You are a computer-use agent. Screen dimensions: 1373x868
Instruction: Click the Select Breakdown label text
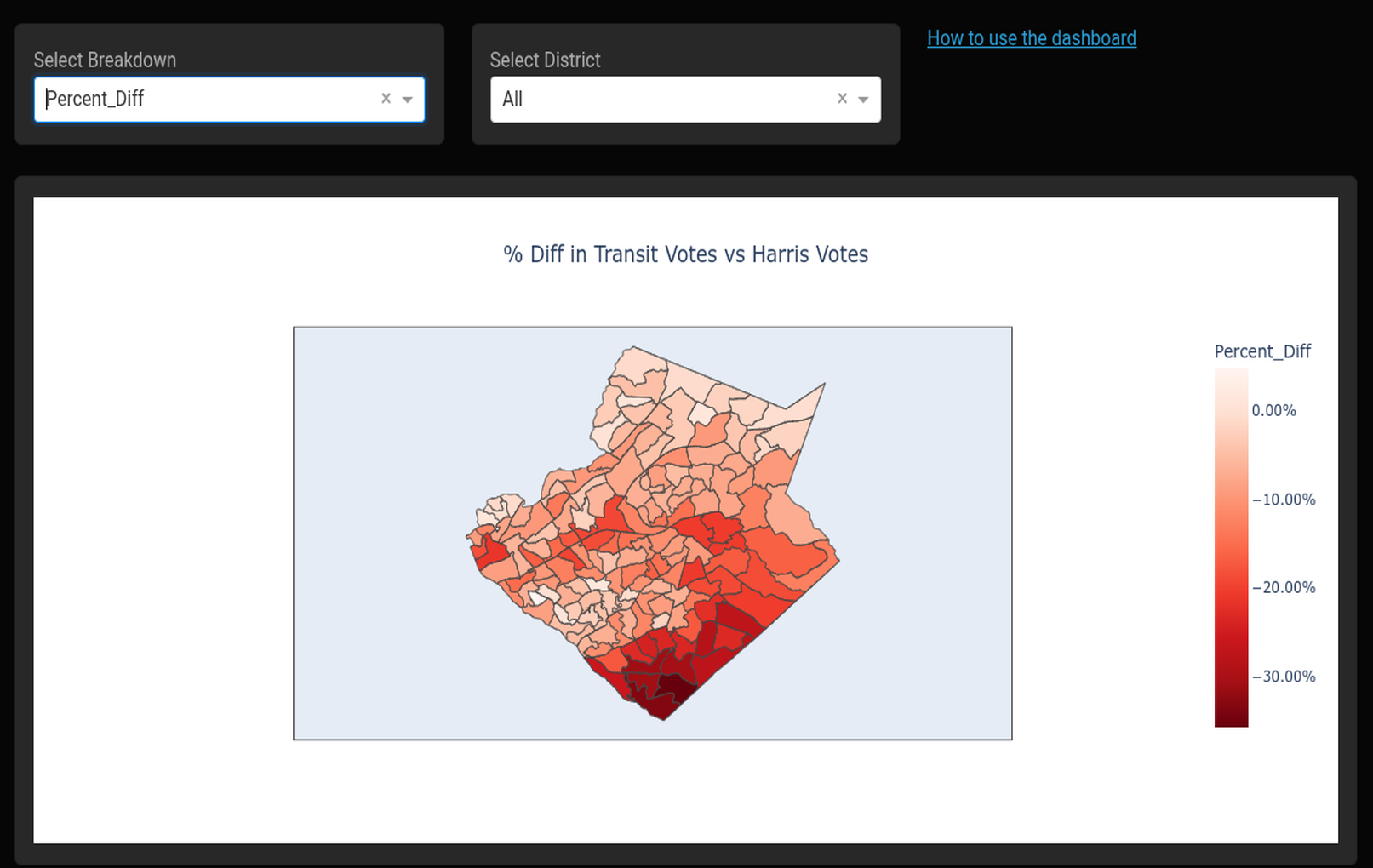(105, 60)
